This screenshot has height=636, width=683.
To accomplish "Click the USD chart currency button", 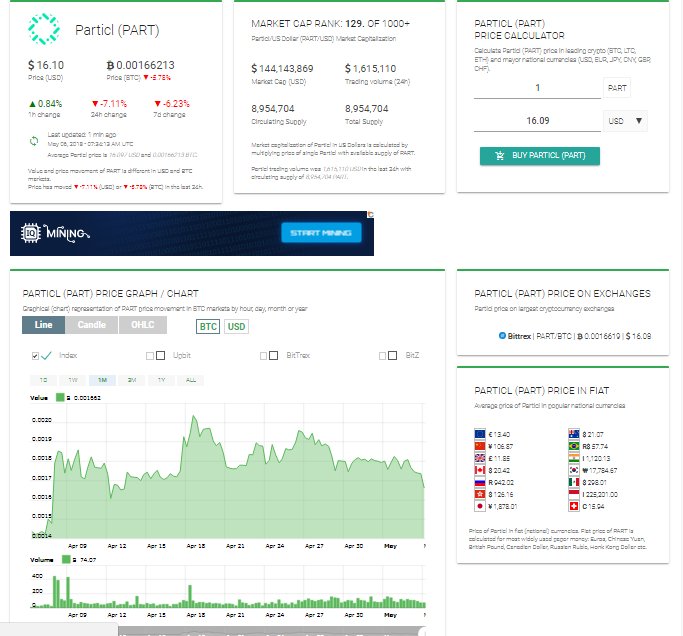I will [x=236, y=327].
